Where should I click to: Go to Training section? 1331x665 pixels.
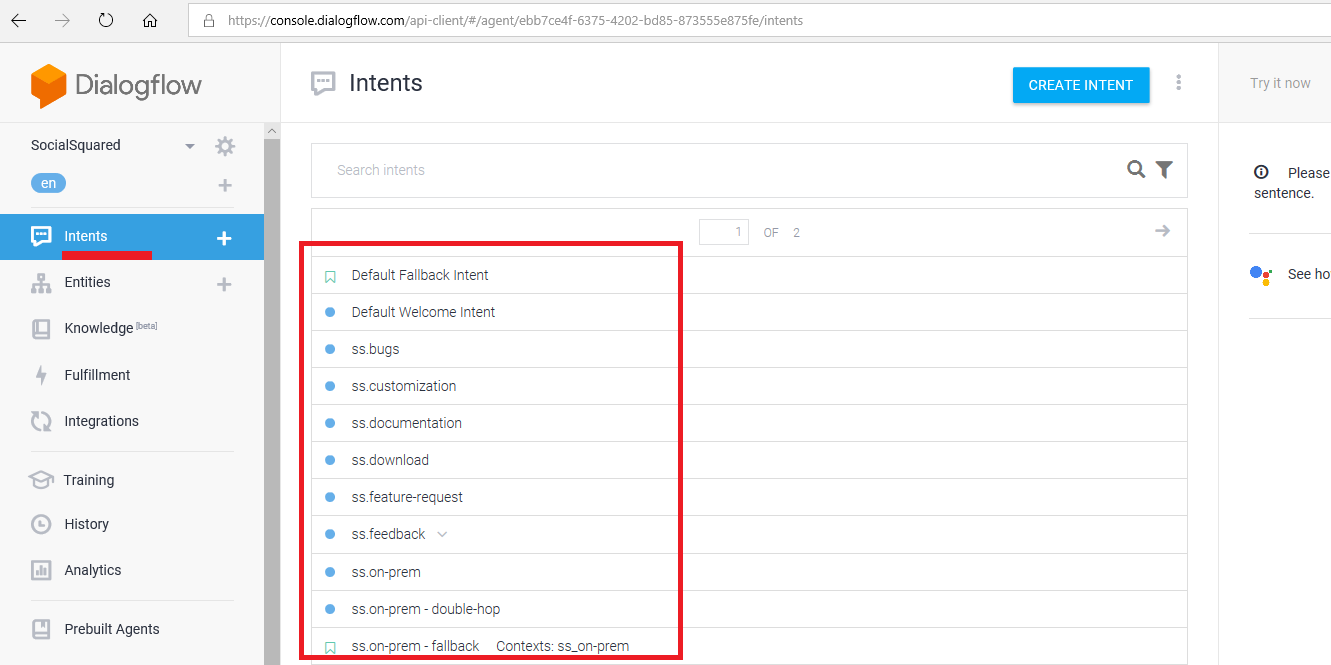point(88,480)
